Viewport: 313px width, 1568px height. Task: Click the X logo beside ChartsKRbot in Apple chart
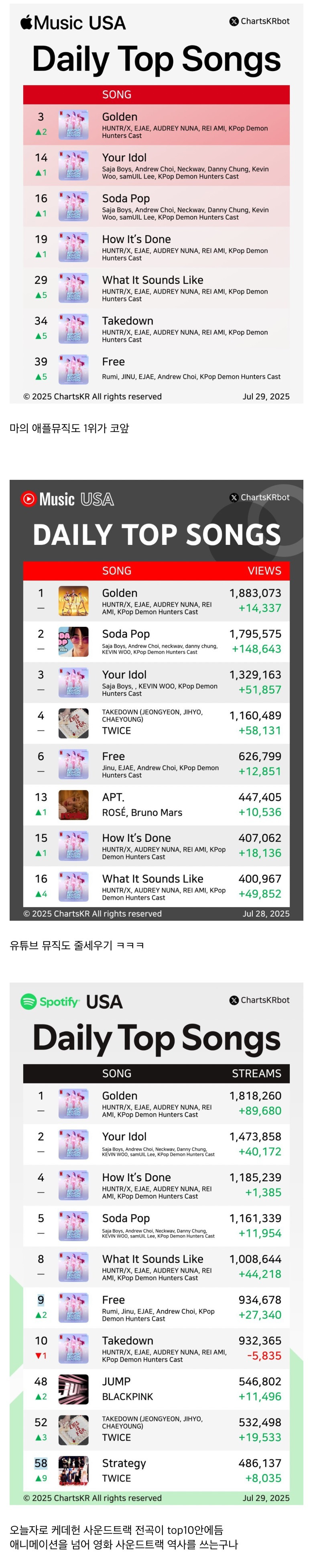[234, 21]
